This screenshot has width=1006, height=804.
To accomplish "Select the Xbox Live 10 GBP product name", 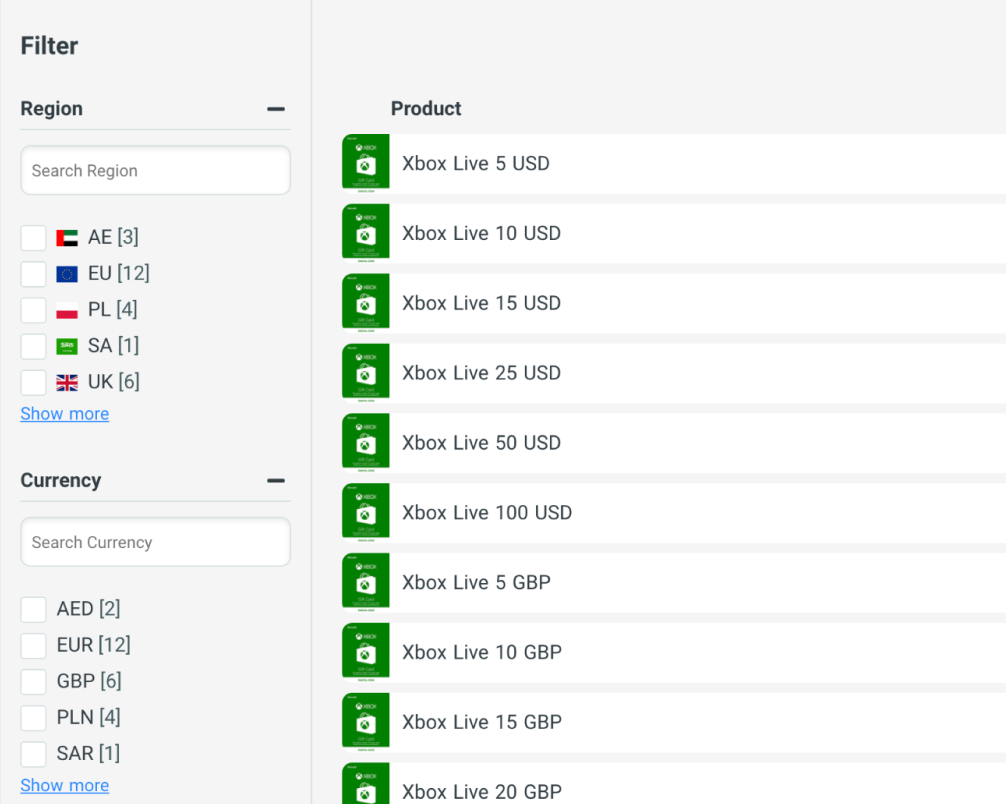I will click(482, 653).
